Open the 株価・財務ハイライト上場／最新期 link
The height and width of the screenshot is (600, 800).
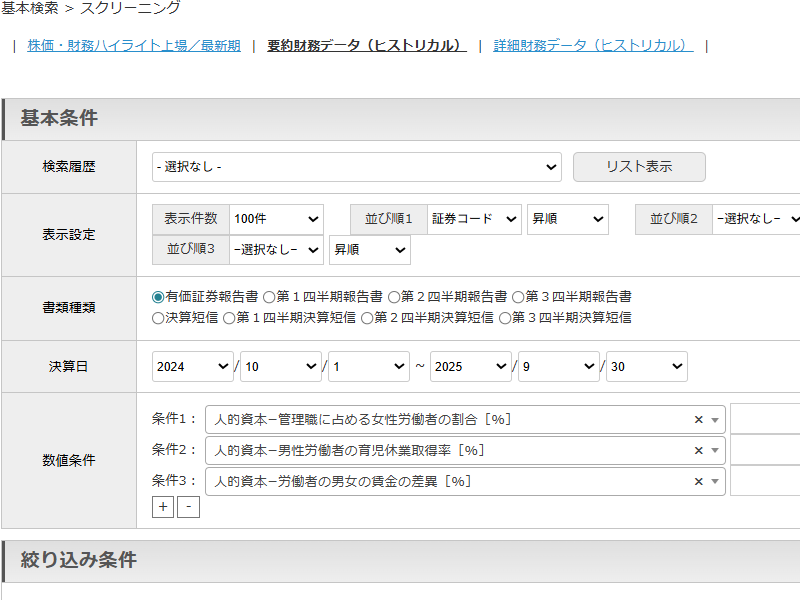(134, 46)
